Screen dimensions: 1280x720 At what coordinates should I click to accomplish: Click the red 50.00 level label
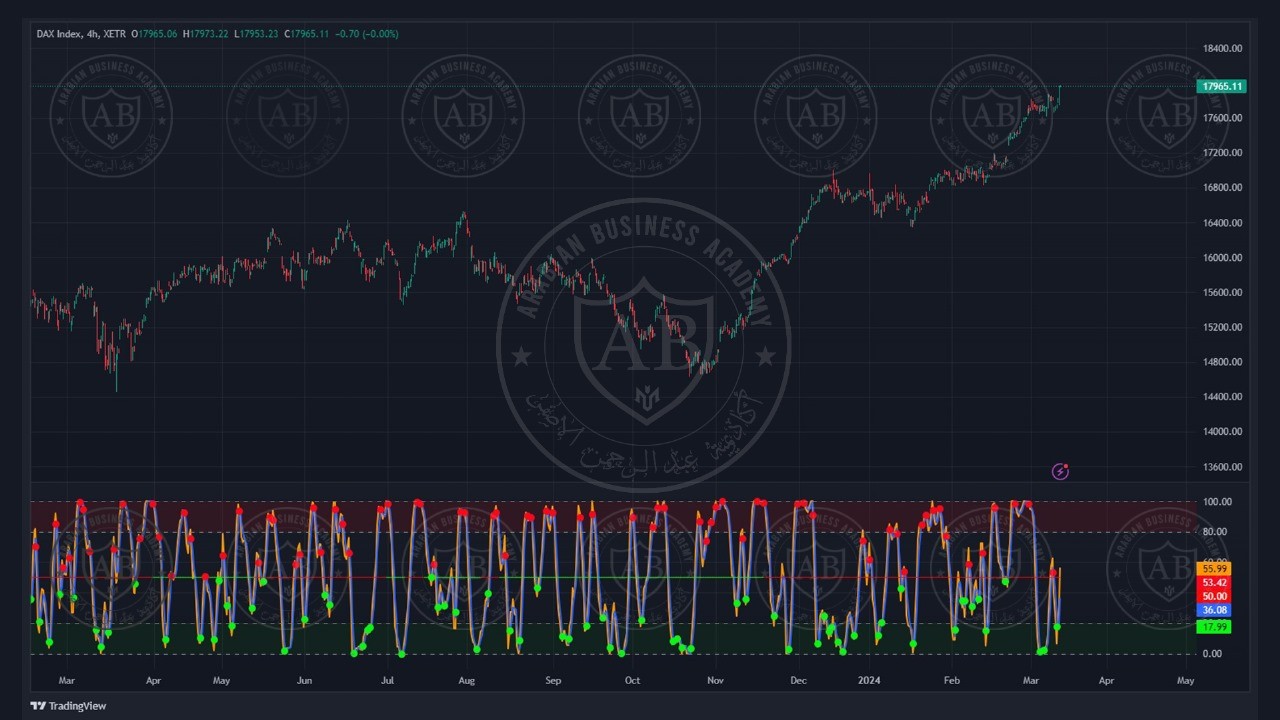click(1214, 597)
